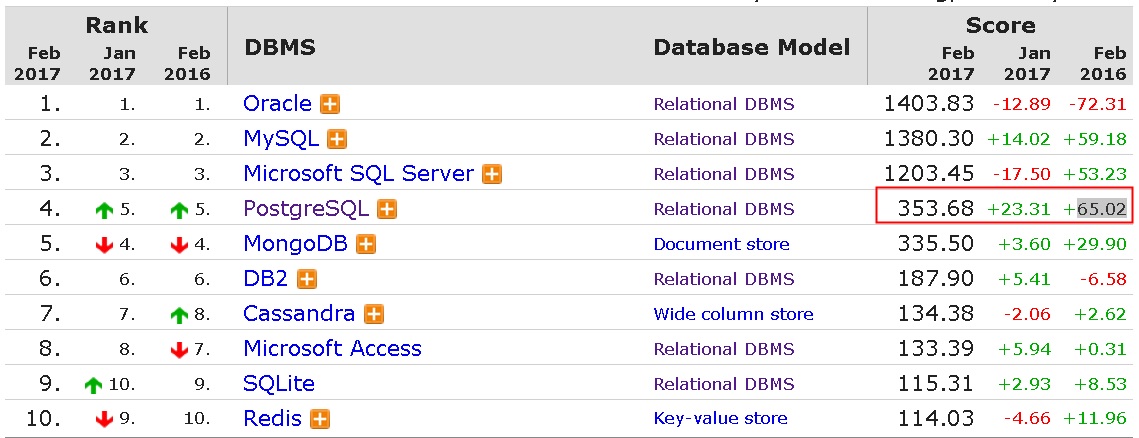
Task: Click the plus icon next to MongoDB
Action: (366, 244)
